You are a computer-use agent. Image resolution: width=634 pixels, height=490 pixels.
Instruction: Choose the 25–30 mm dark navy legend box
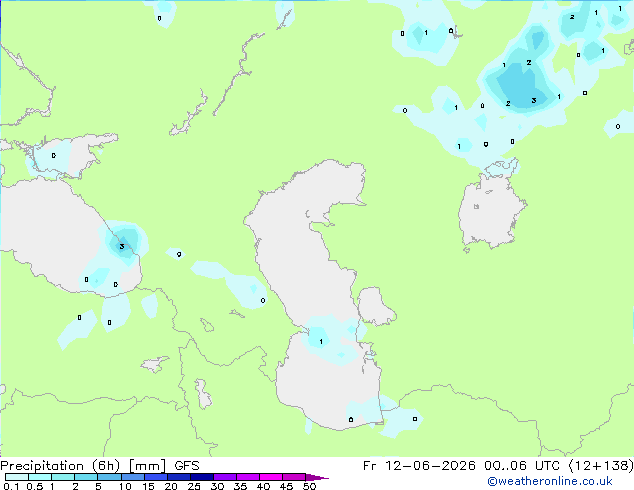pyautogui.click(x=201, y=477)
